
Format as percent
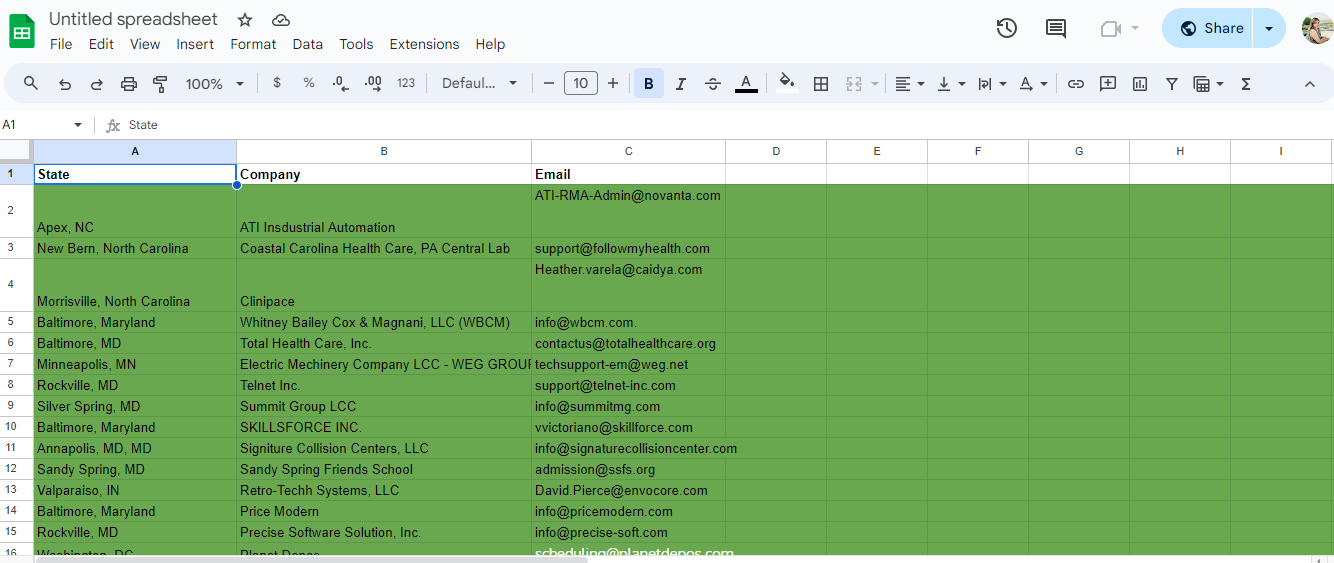click(309, 83)
